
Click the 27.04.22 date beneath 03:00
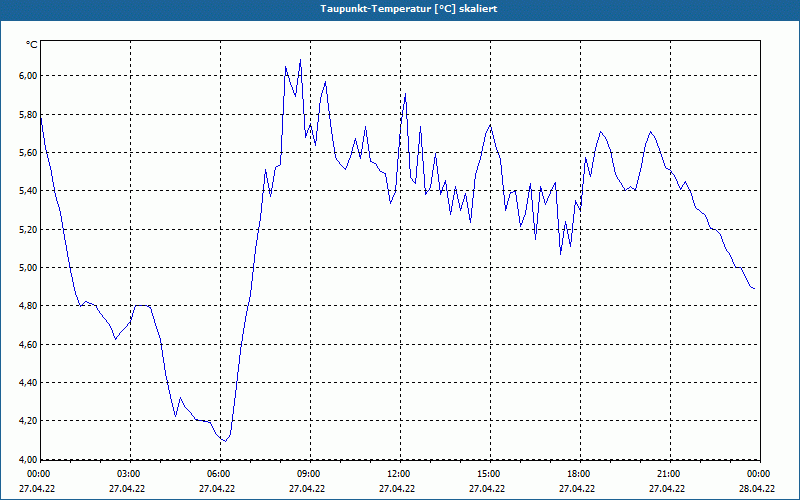coord(127,488)
